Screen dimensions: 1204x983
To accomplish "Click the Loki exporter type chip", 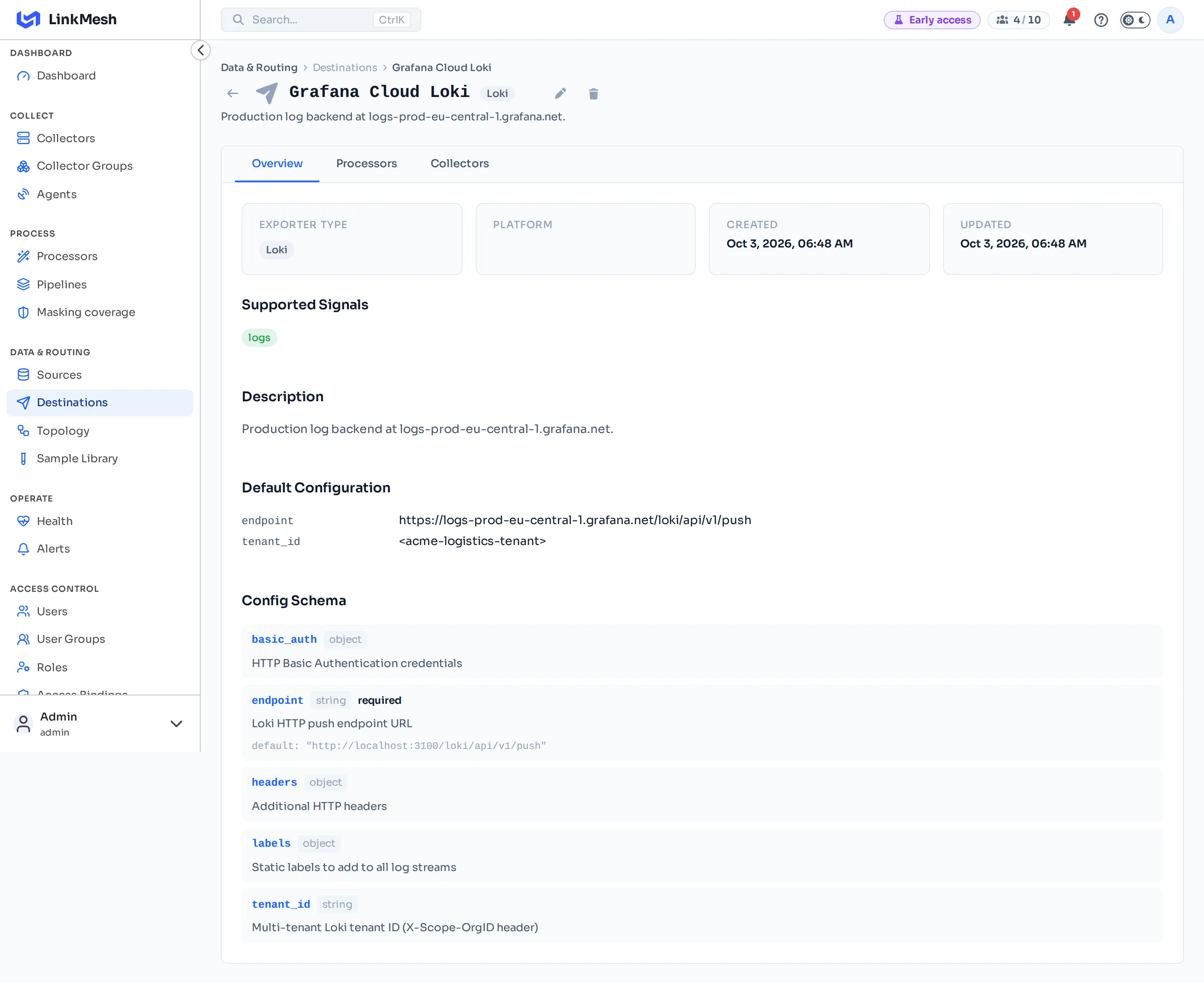I will [276, 250].
